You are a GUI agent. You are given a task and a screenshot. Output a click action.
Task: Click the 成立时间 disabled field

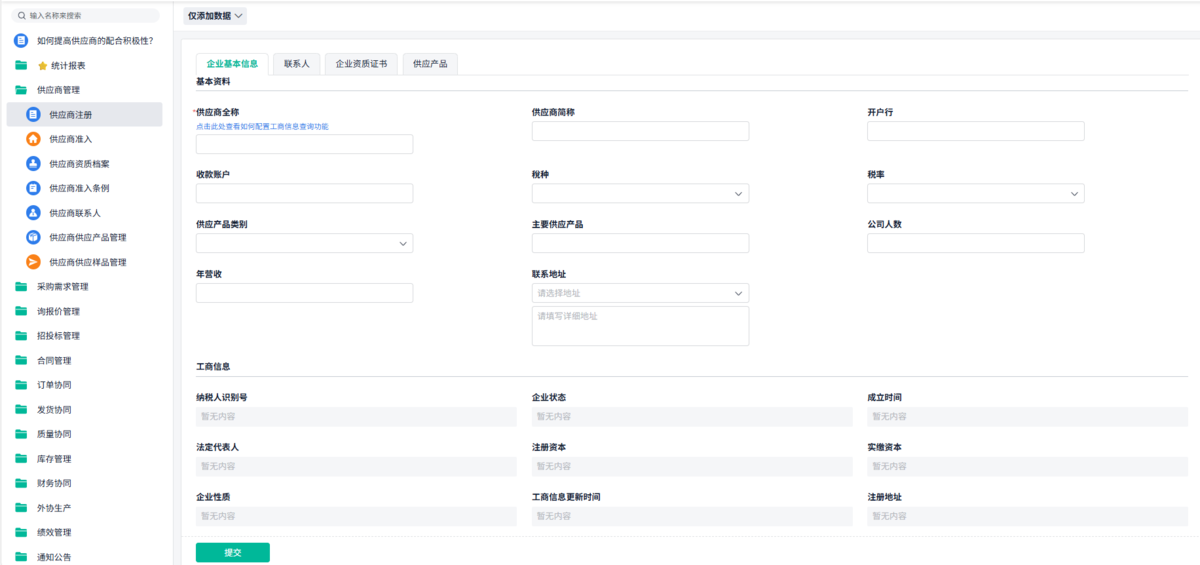(x=1028, y=417)
